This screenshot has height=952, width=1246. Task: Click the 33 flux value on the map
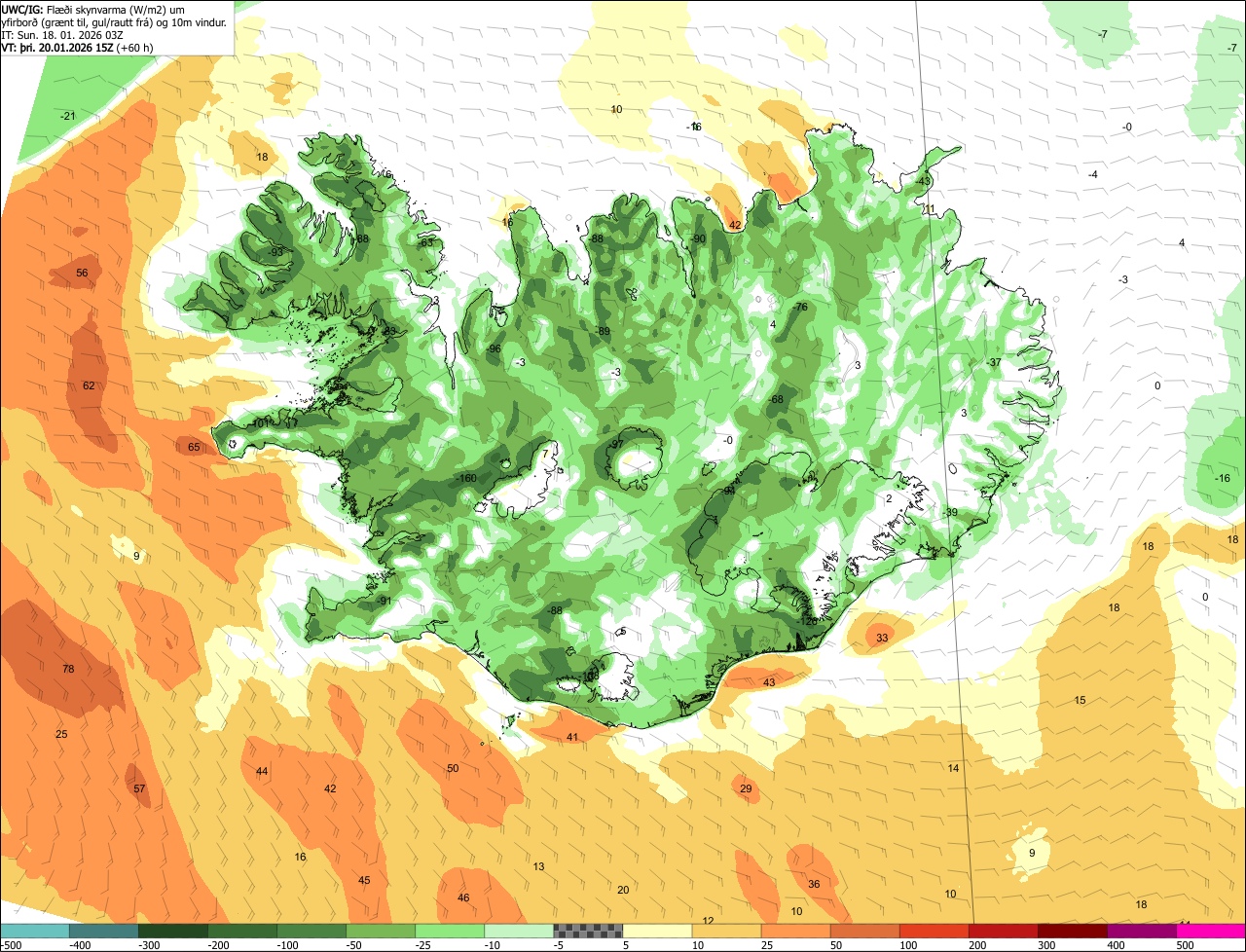882,638
